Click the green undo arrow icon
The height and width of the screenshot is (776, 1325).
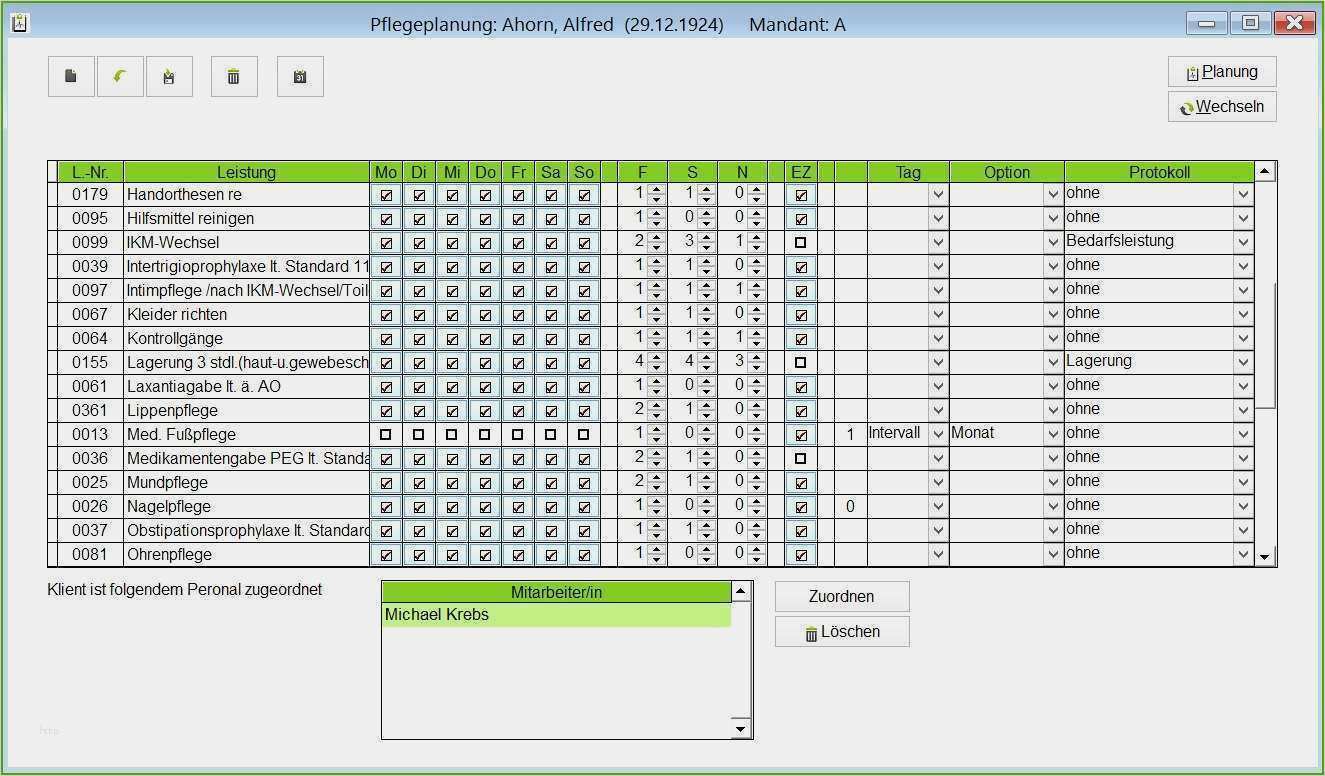[x=120, y=77]
